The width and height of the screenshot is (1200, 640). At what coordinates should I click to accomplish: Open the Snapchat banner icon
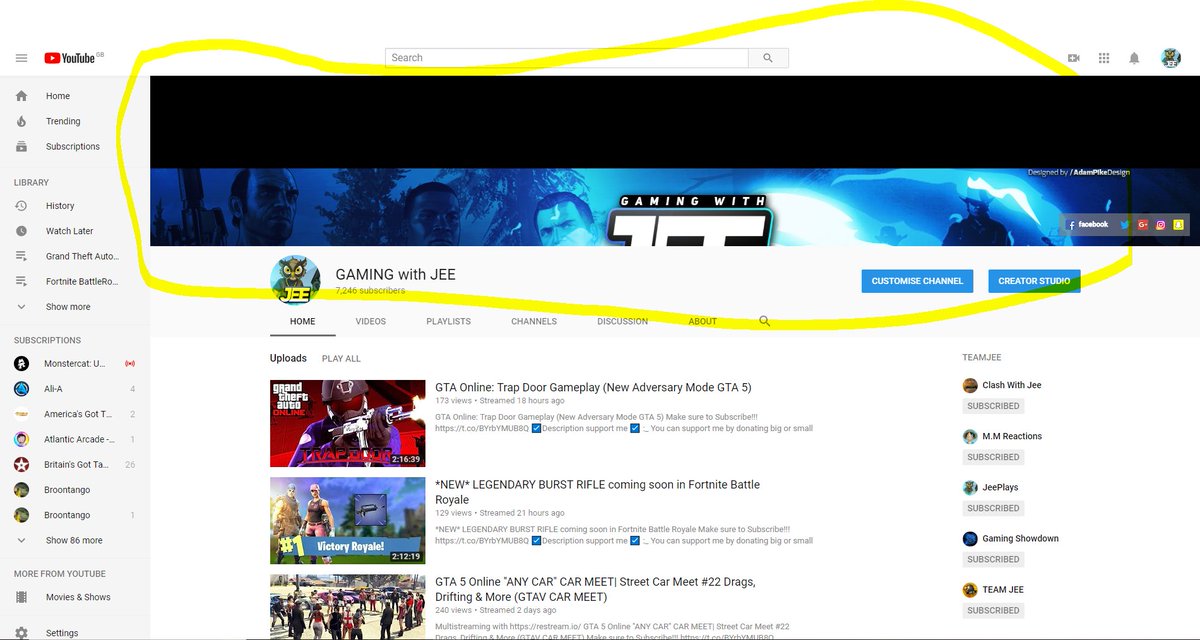(1179, 225)
